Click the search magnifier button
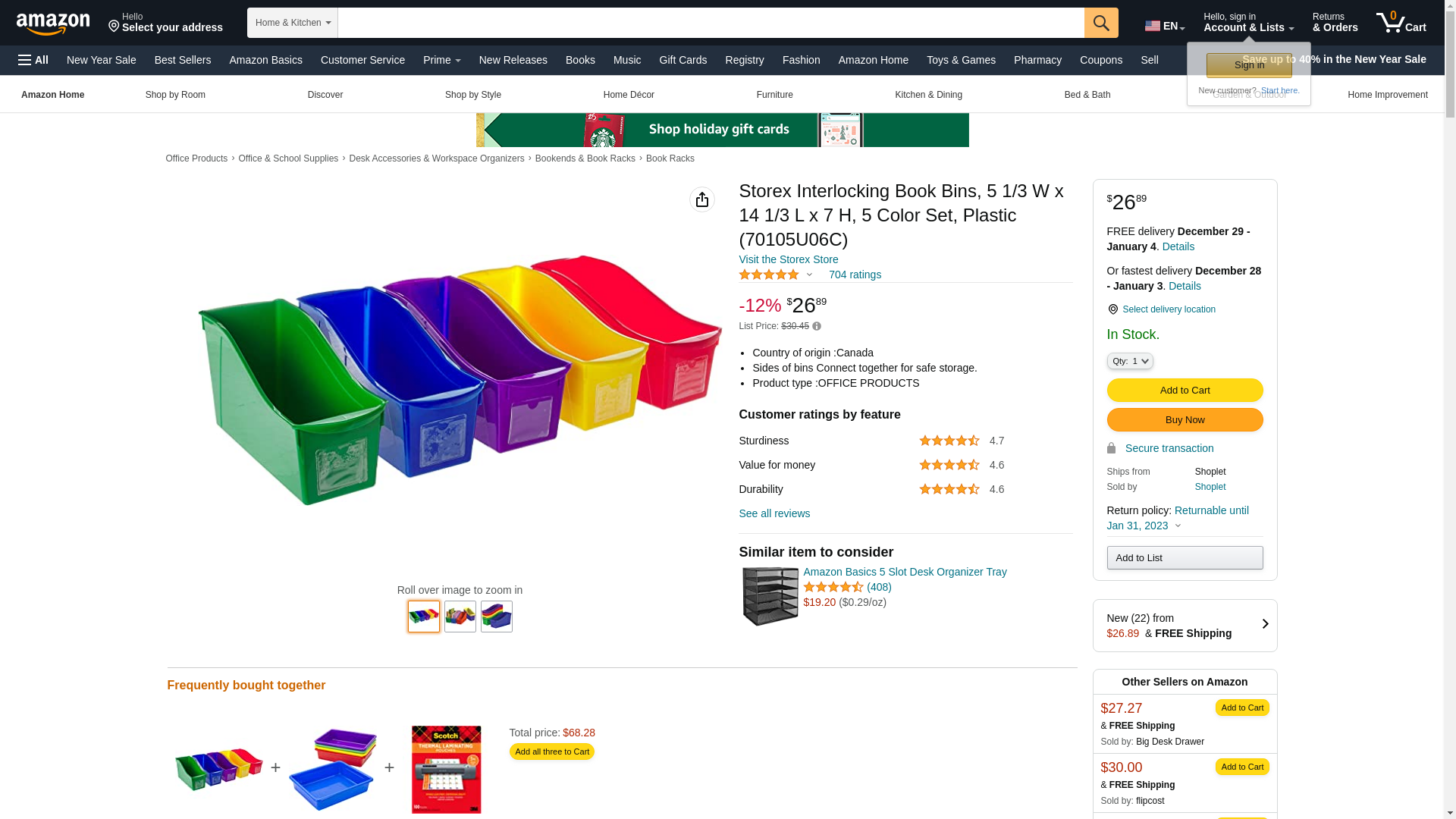The image size is (1456, 819). [x=1101, y=23]
